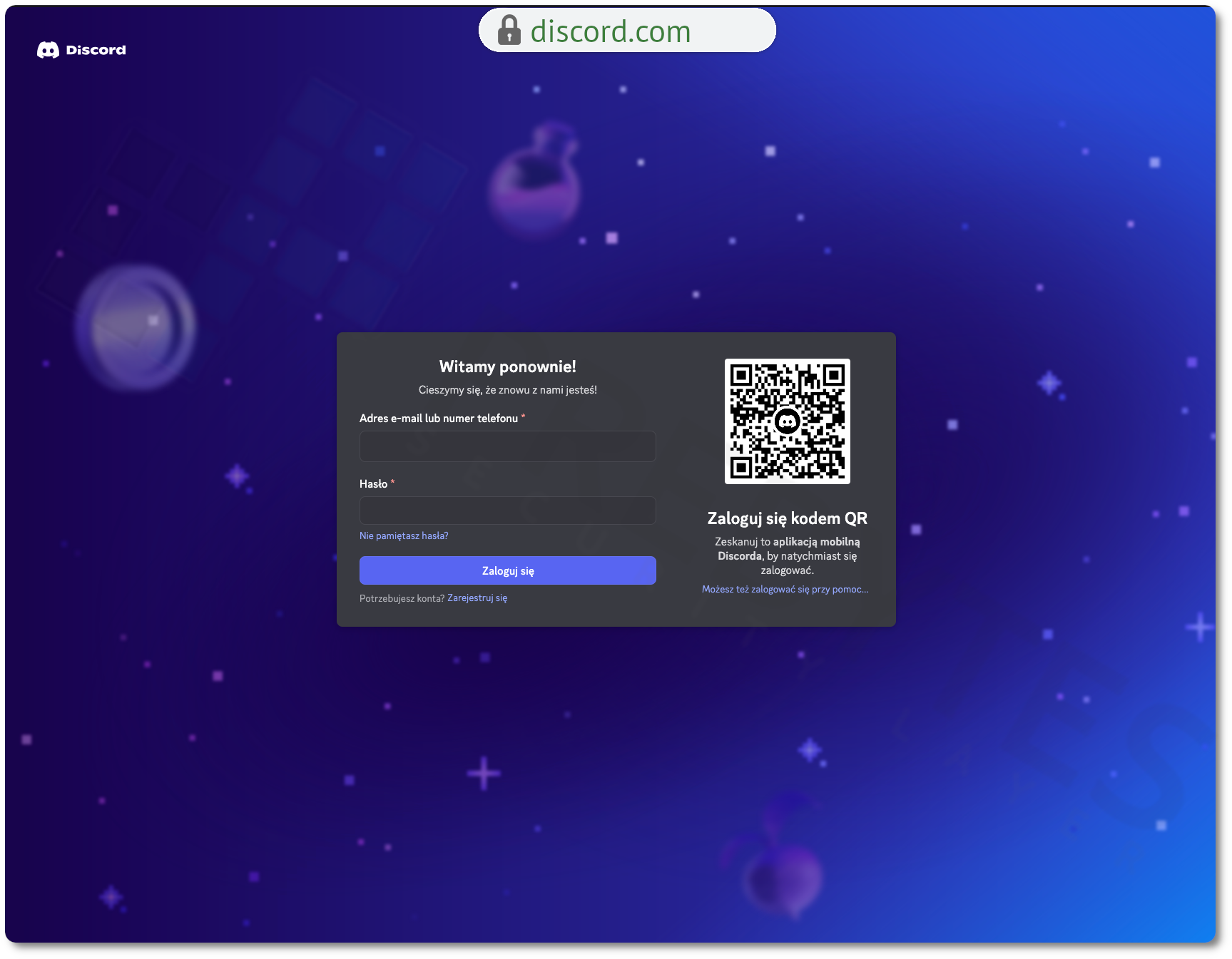Open the 'Nie pamiętasz hasła?' link

pos(404,536)
